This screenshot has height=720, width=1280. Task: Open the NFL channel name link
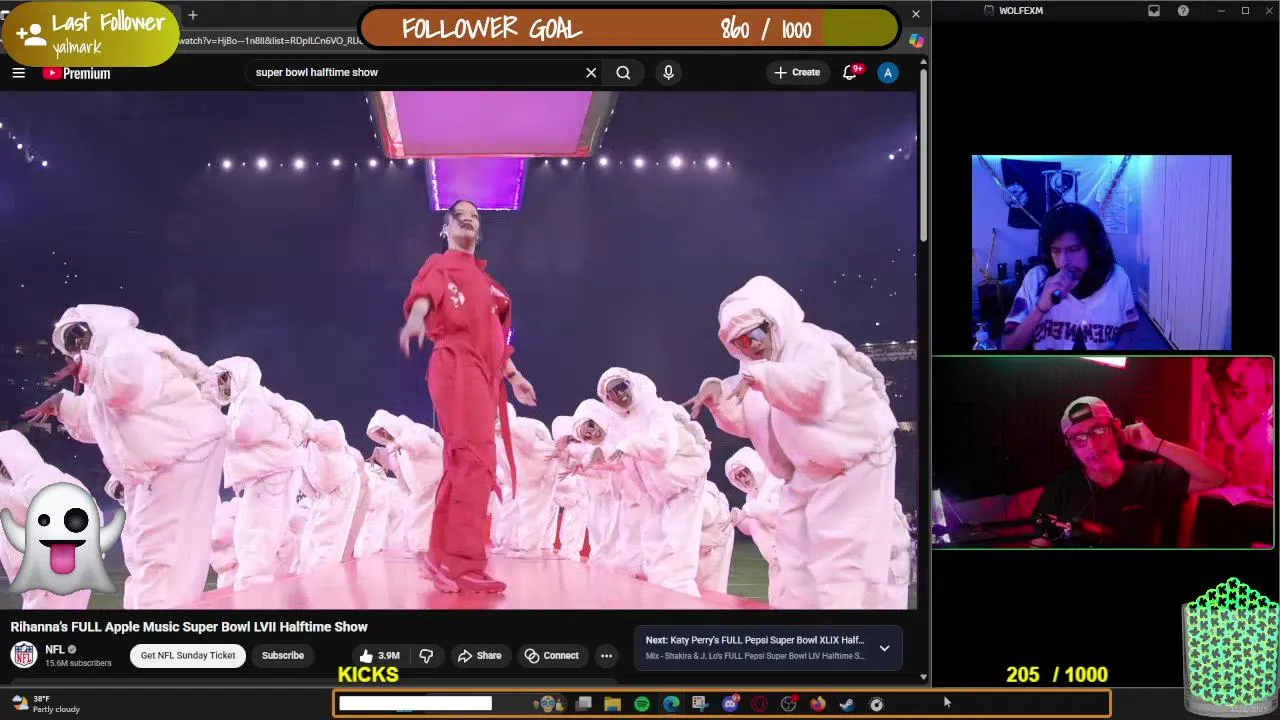coord(54,649)
